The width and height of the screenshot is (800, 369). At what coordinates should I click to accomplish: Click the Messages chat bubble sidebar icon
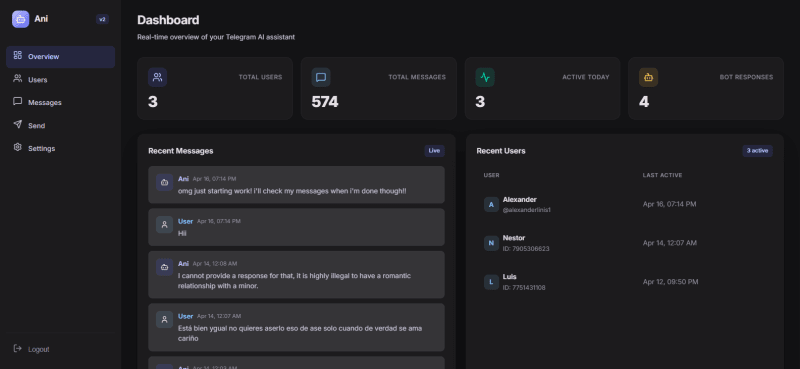pyautogui.click(x=18, y=102)
